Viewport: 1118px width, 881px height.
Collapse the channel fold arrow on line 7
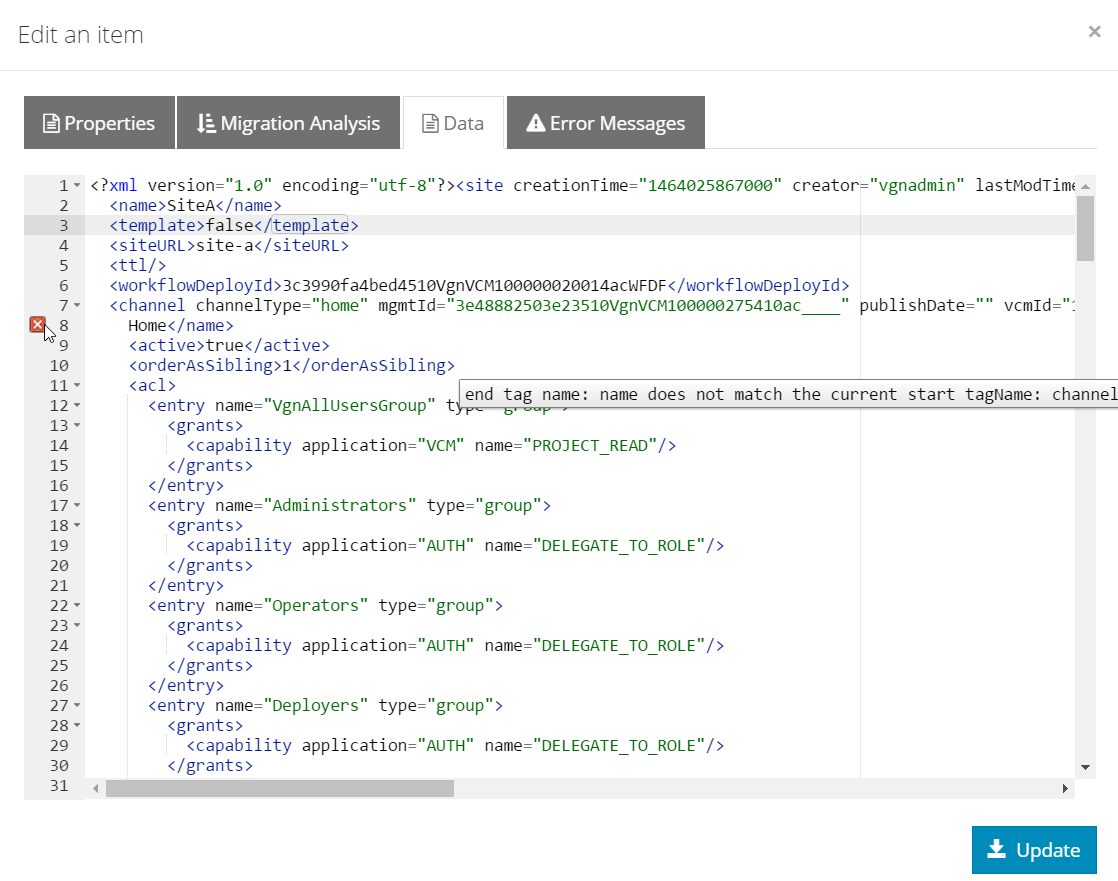click(77, 305)
